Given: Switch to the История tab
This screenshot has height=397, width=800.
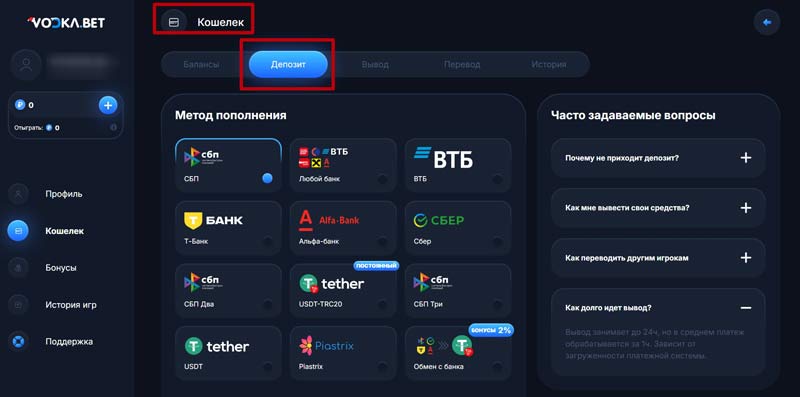Looking at the screenshot, I should (x=548, y=65).
